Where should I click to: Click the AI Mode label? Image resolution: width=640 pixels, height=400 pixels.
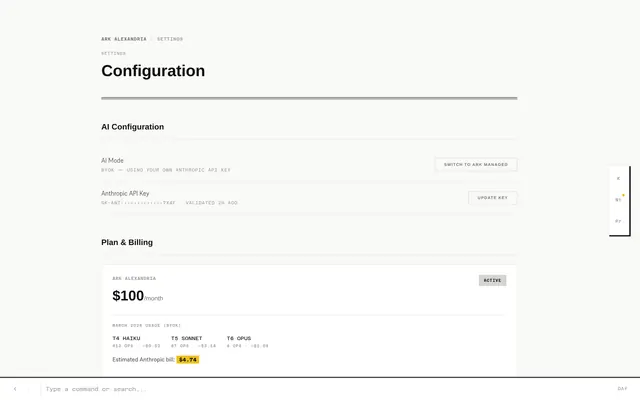point(112,160)
